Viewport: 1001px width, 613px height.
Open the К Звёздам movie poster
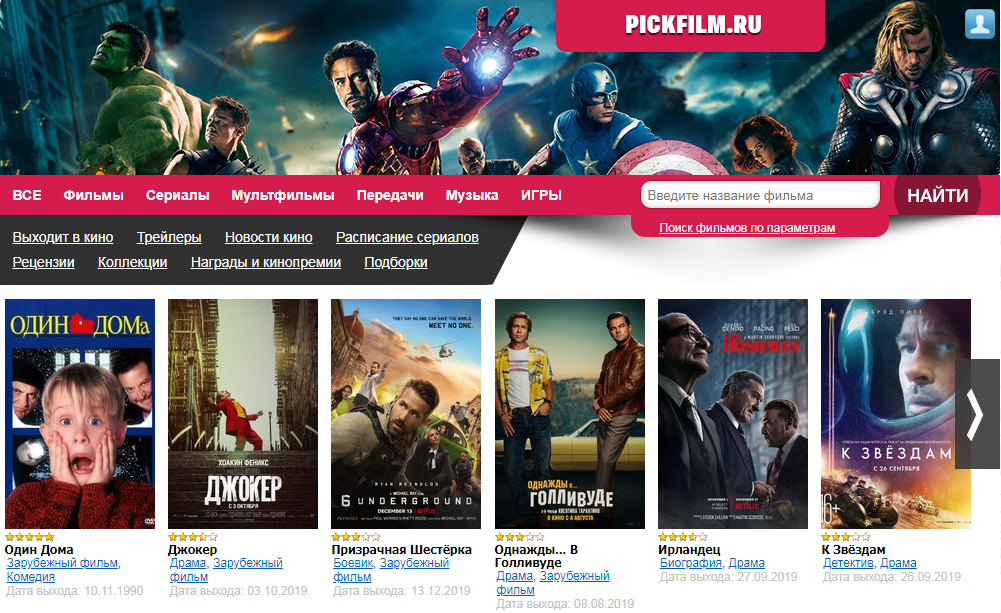[896, 414]
